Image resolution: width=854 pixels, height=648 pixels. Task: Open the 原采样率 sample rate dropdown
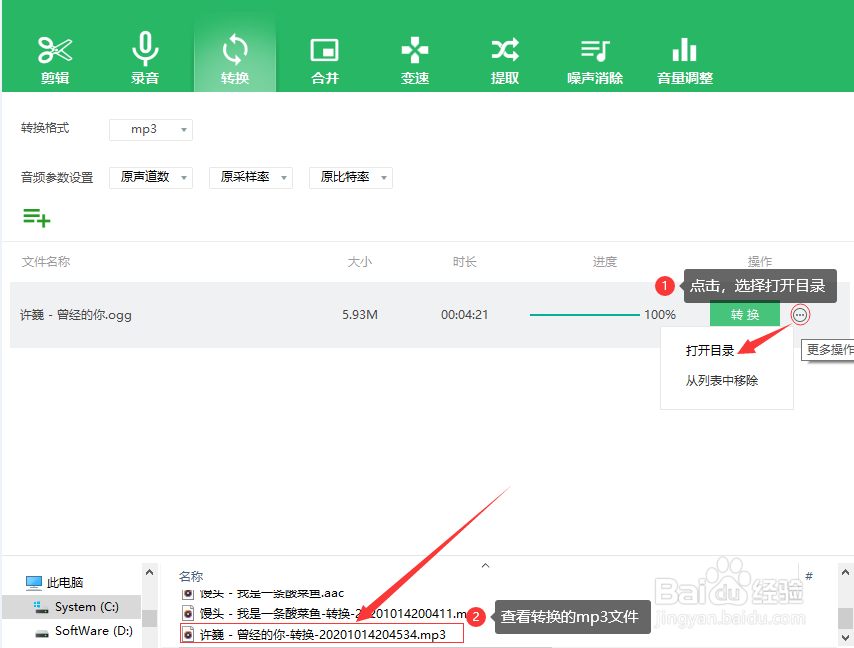point(250,177)
